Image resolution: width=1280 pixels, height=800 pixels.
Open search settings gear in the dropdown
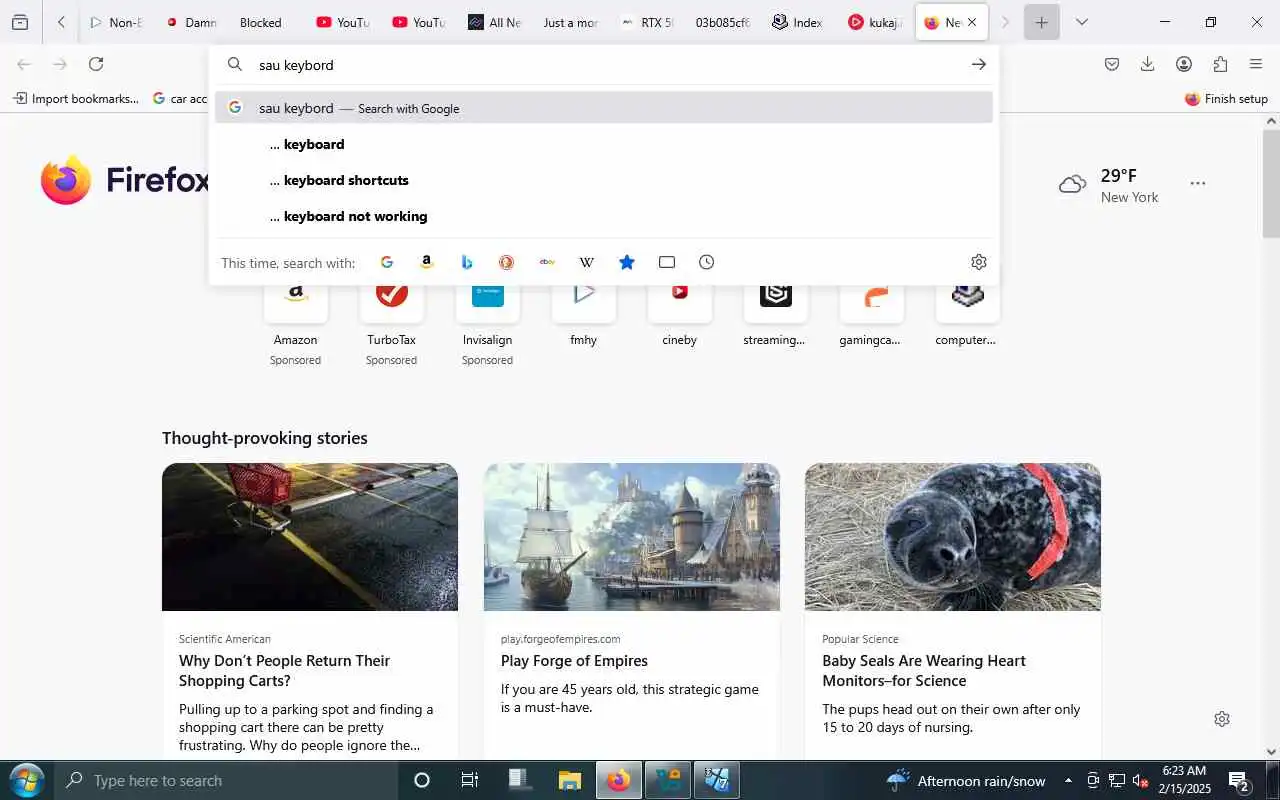click(x=979, y=262)
